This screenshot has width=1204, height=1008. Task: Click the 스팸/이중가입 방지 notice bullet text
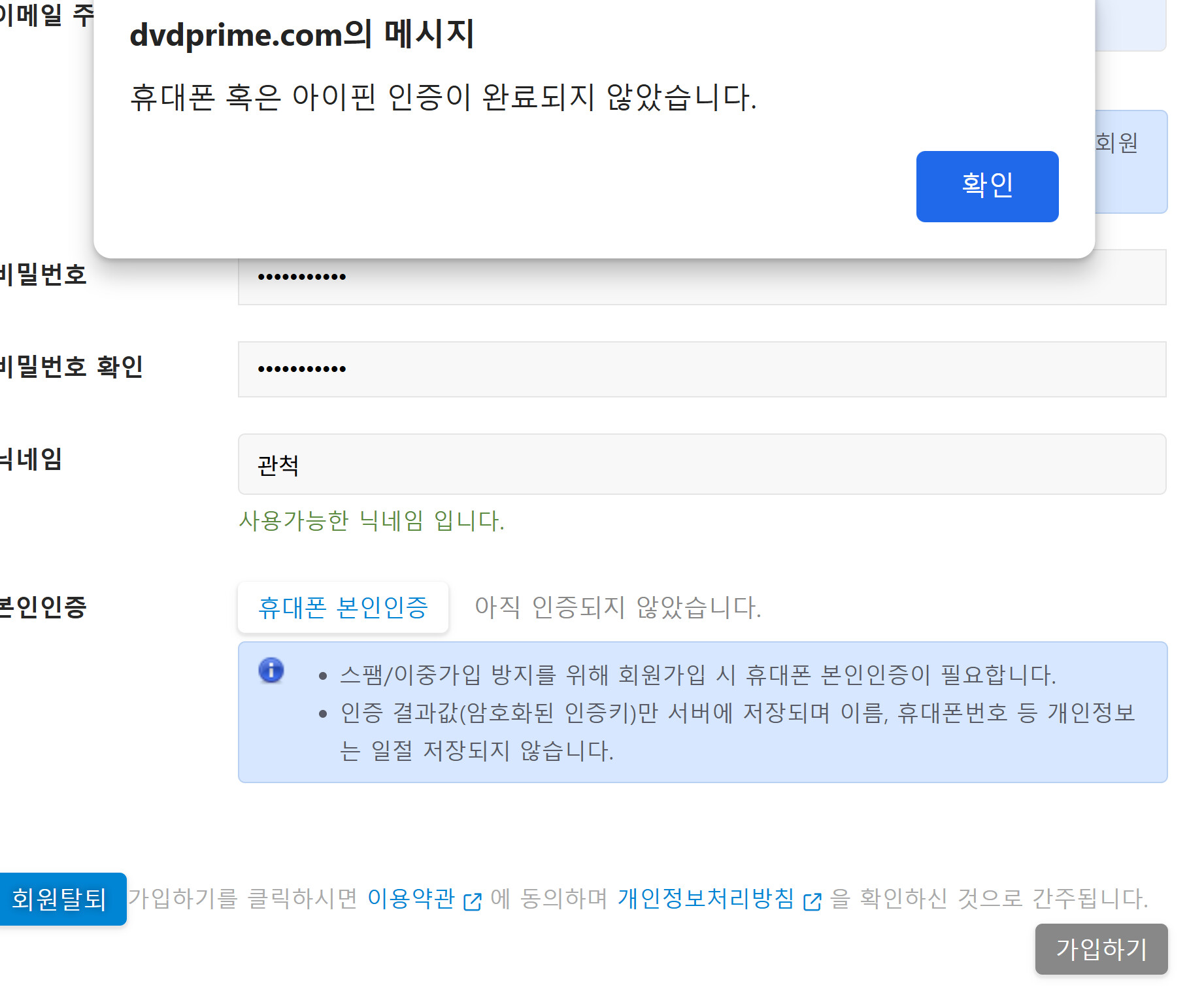[x=697, y=675]
